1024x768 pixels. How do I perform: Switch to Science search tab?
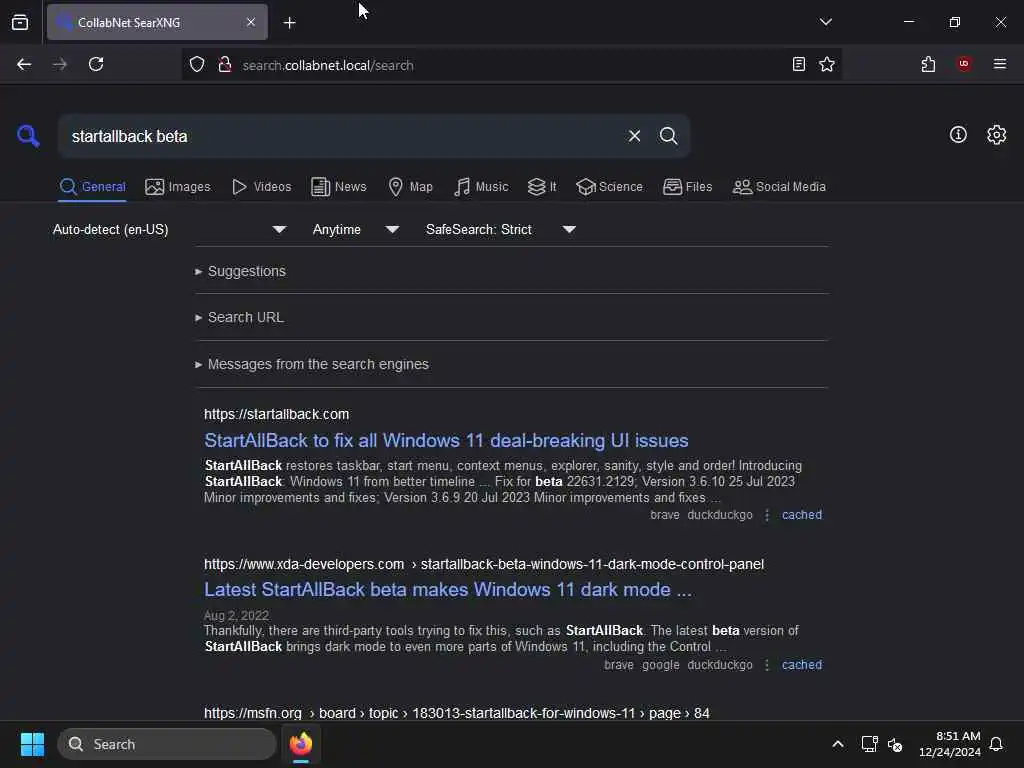pos(609,187)
